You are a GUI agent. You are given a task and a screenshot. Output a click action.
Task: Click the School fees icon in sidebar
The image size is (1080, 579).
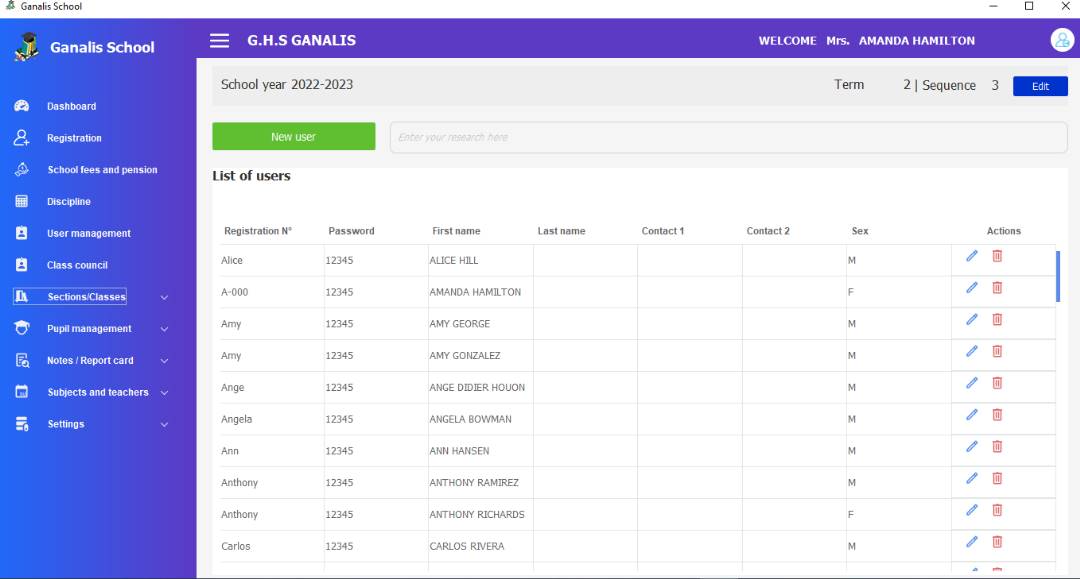click(21, 169)
